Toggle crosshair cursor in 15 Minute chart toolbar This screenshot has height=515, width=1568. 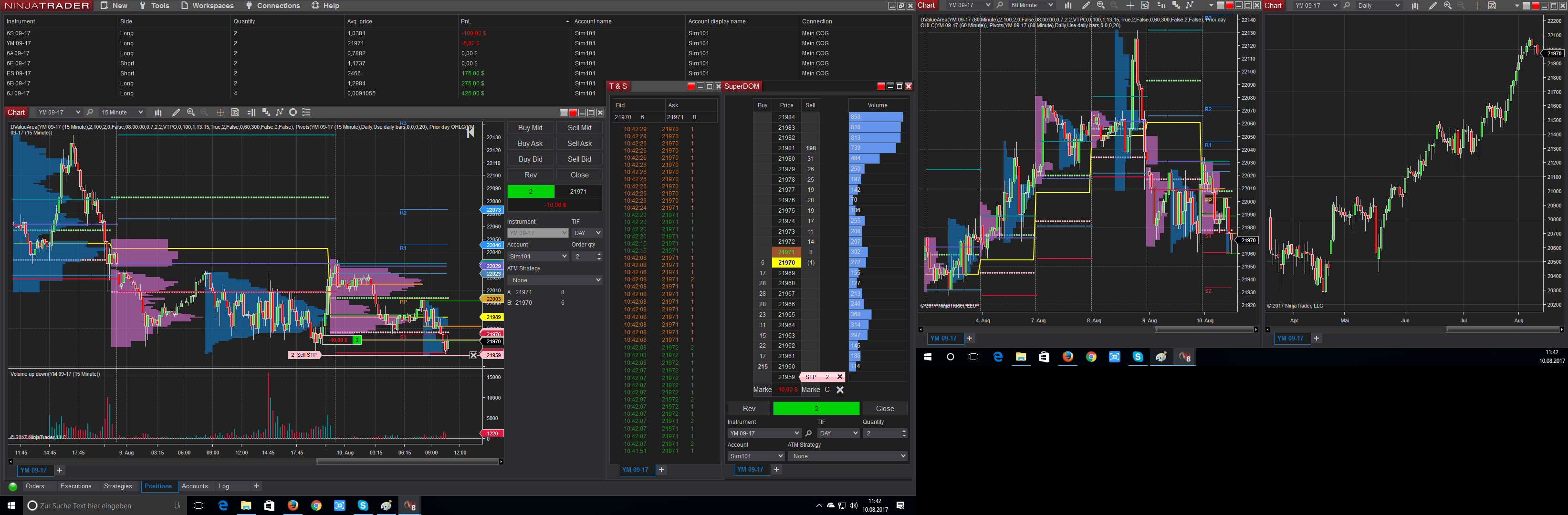[x=220, y=113]
